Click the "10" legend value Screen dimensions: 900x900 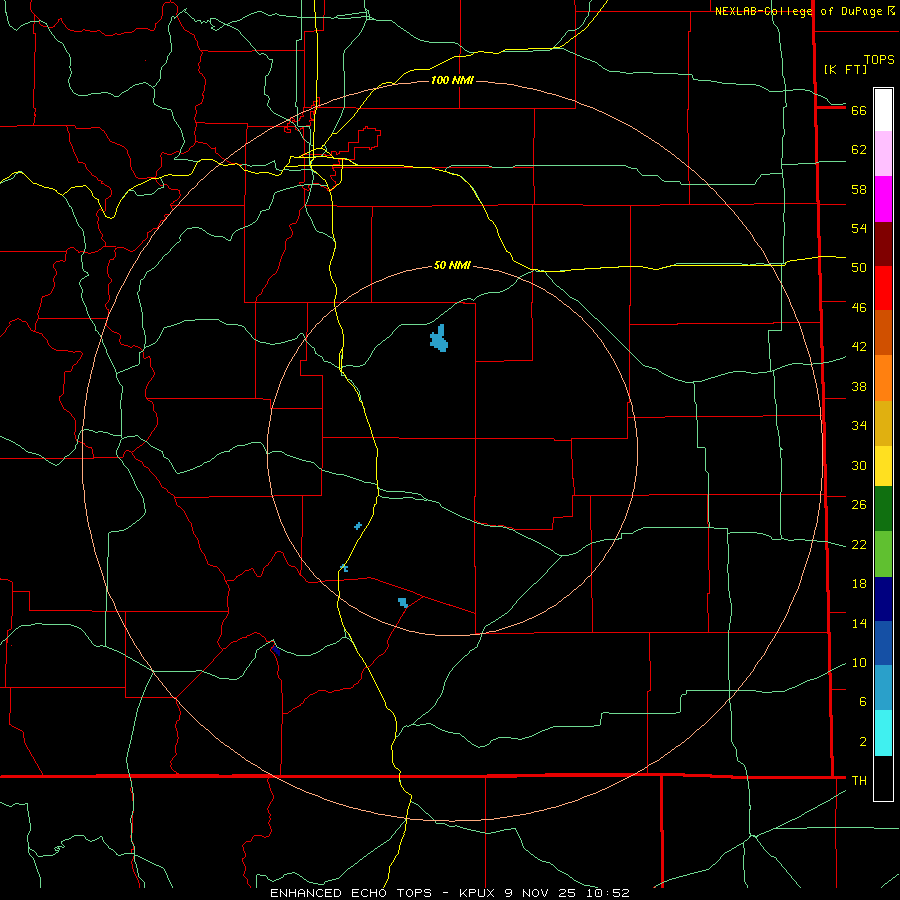859,663
